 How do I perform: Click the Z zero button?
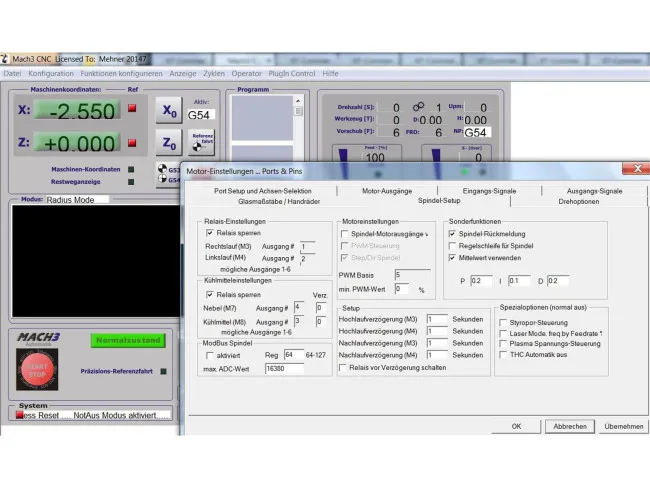click(x=169, y=143)
